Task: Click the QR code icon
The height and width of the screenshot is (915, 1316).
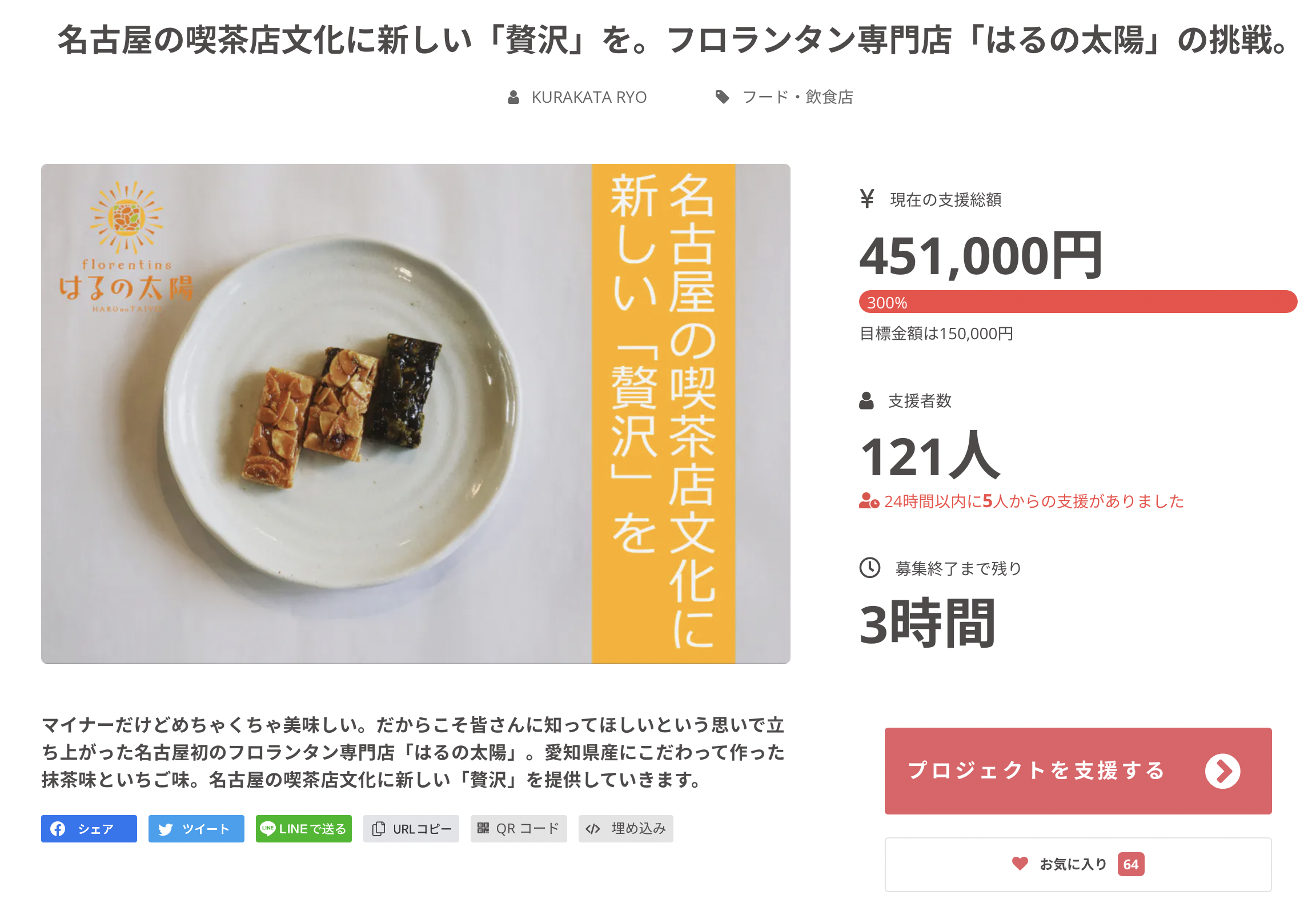Action: 483,828
